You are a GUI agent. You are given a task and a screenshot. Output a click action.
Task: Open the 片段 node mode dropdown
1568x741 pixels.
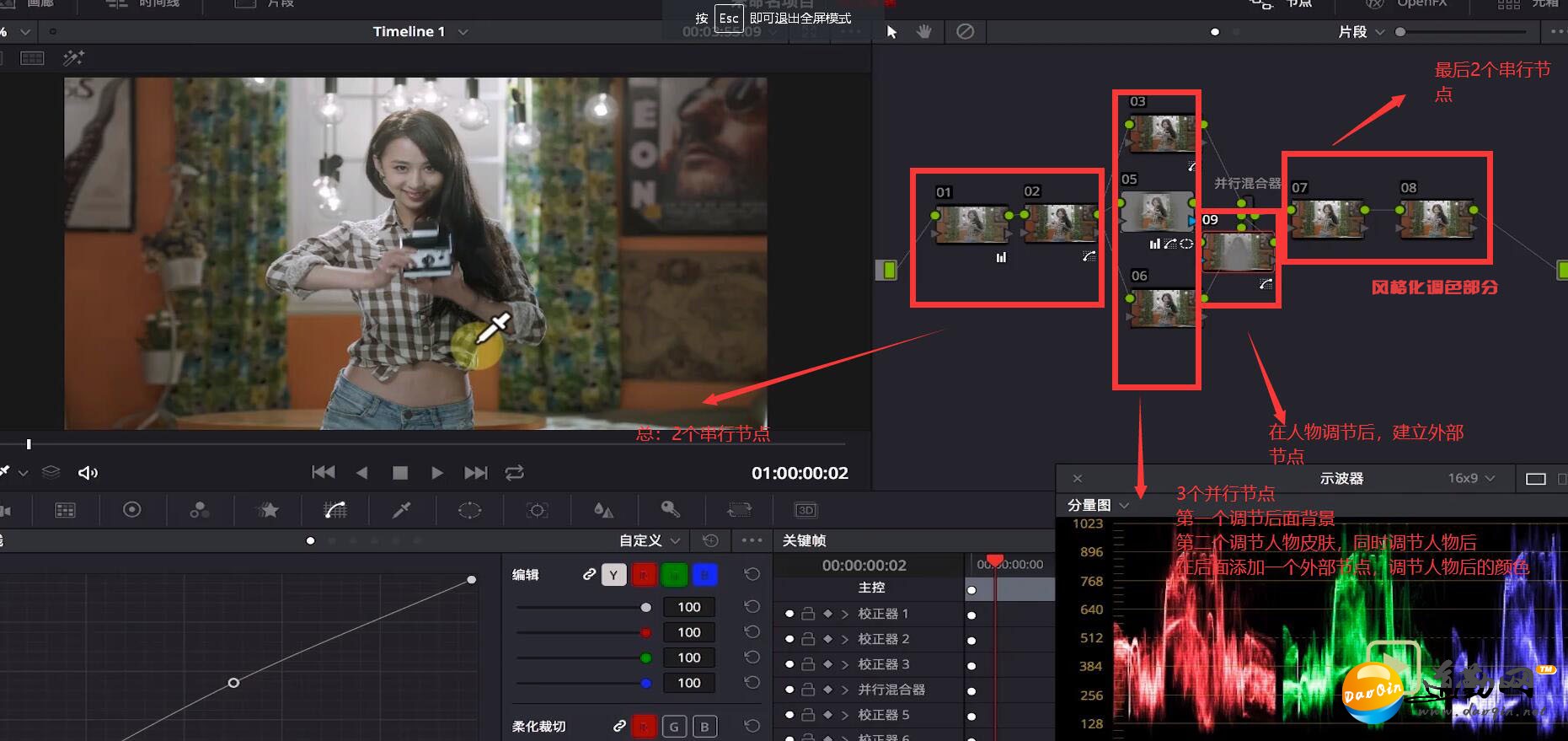(x=1361, y=32)
